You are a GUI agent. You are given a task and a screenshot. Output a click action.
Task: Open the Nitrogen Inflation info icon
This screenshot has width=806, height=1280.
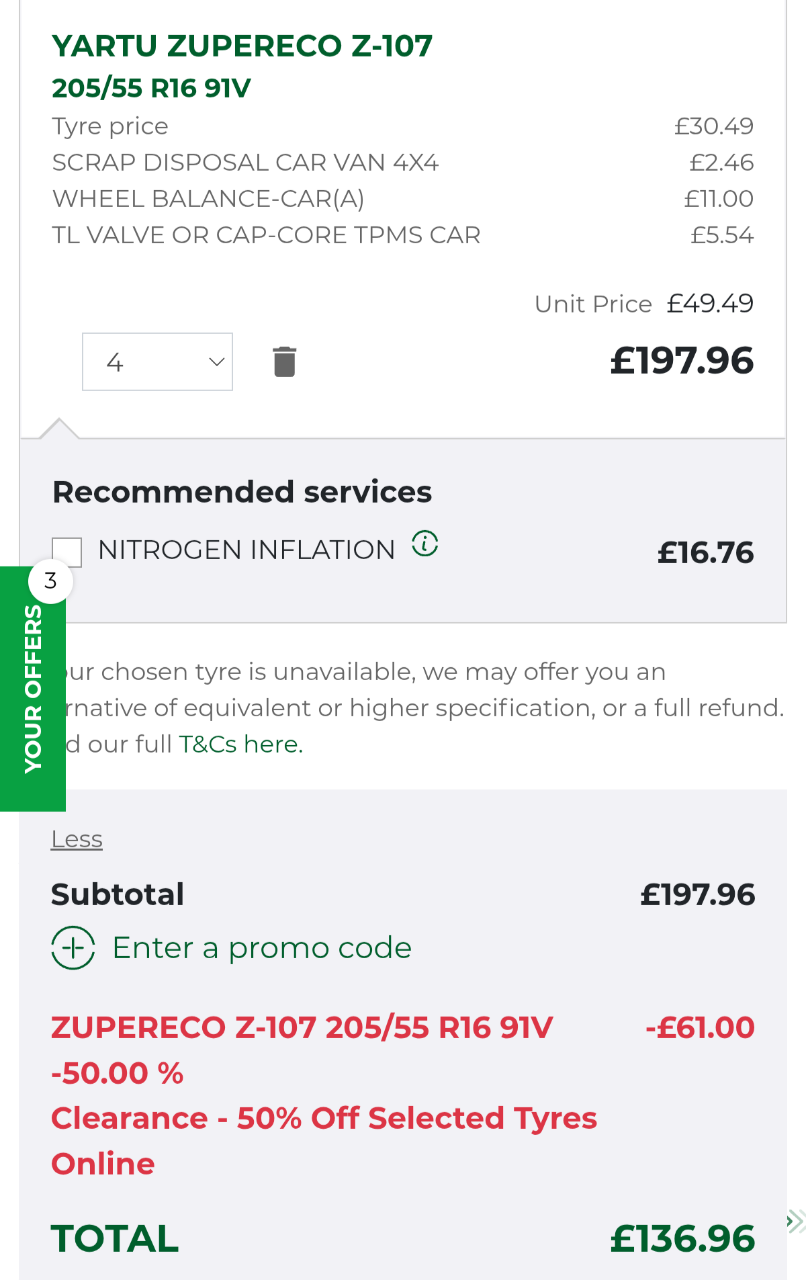pos(425,545)
